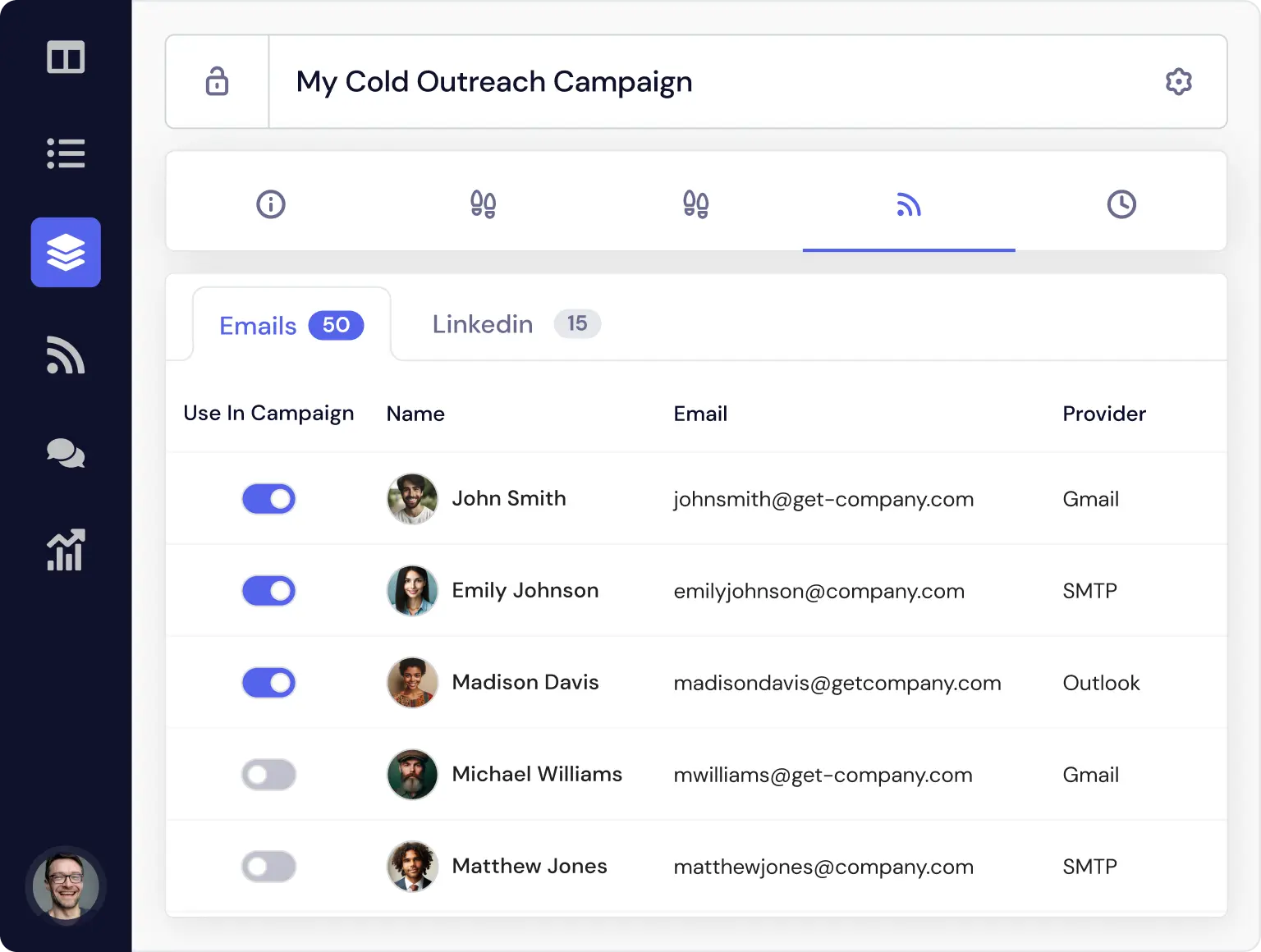This screenshot has width=1261, height=952.
Task: Turn on Matthew Jones's campaign toggle
Action: point(268,867)
